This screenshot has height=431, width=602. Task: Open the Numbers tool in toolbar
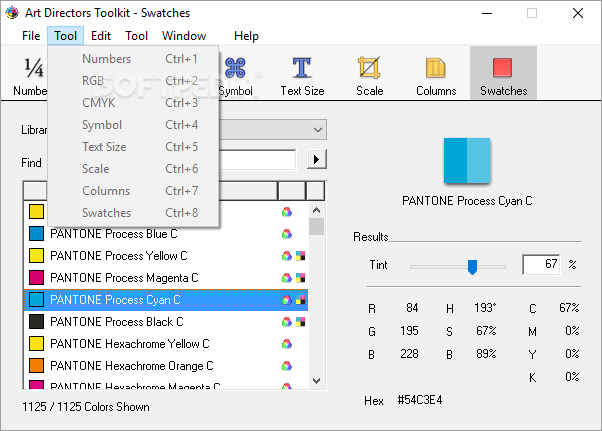[30, 75]
